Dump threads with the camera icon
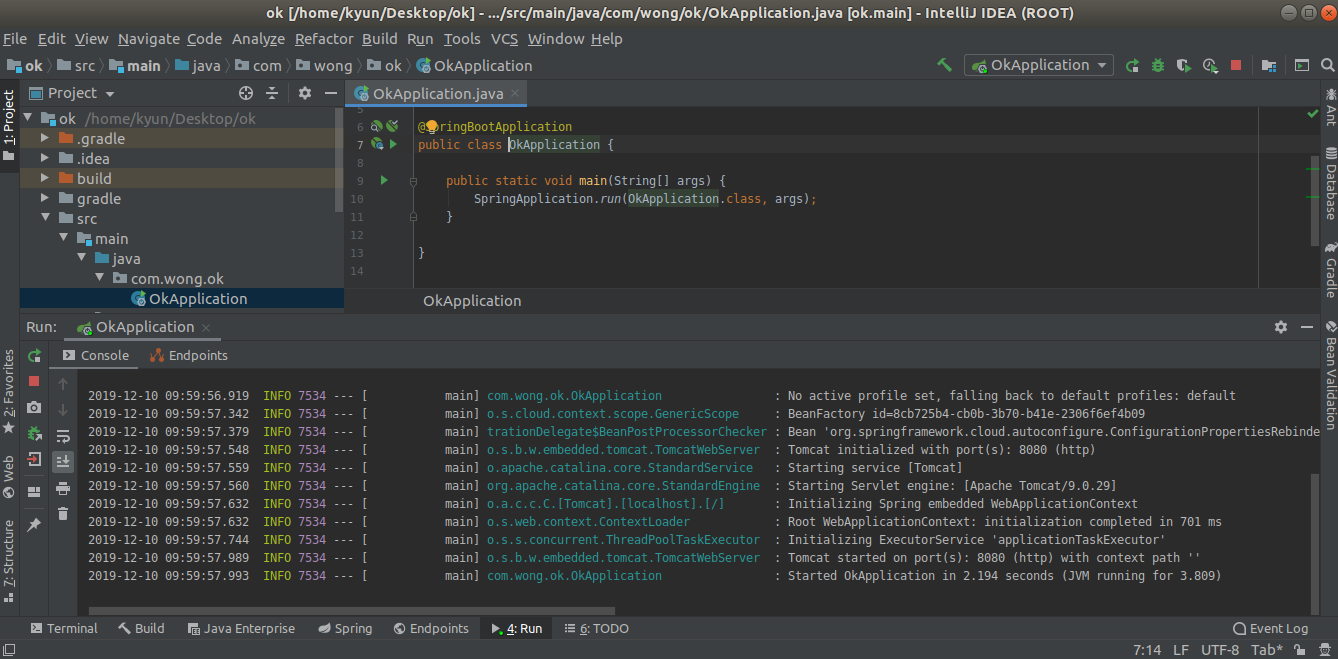The height and width of the screenshot is (659, 1338). [34, 407]
